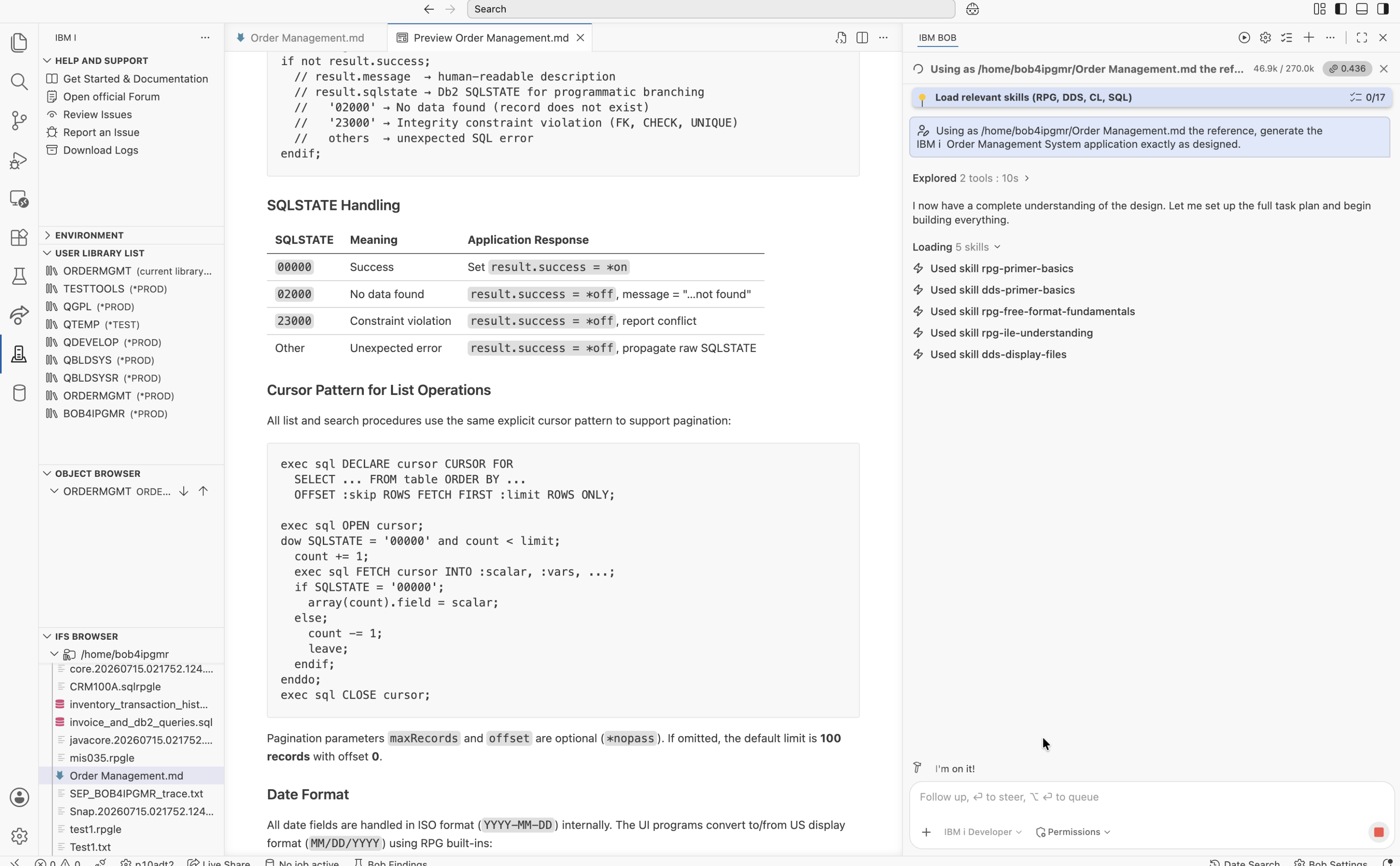
Task: Open the Explorer view in activity bar
Action: [x=19, y=43]
